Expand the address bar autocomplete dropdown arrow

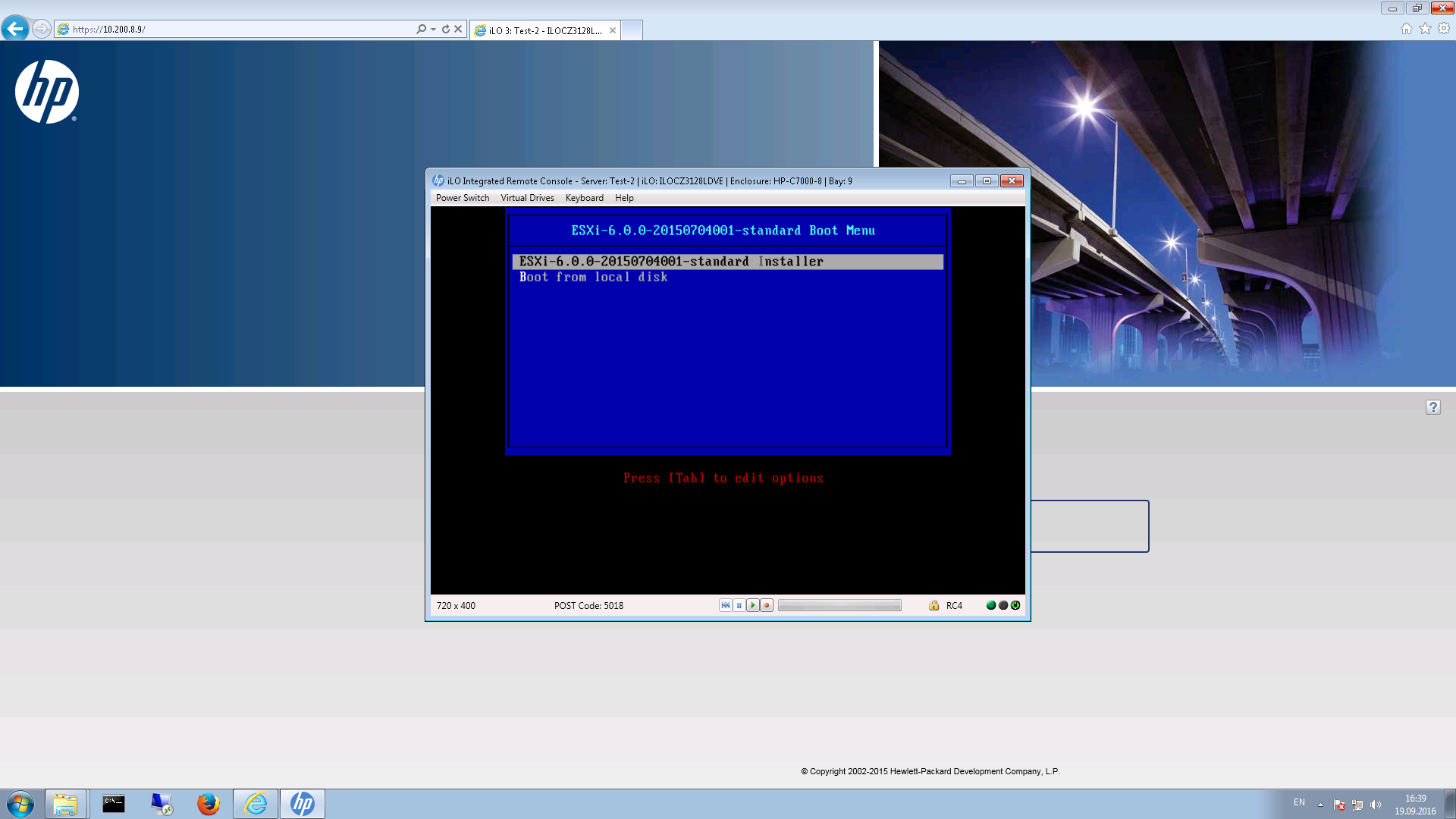coord(433,30)
